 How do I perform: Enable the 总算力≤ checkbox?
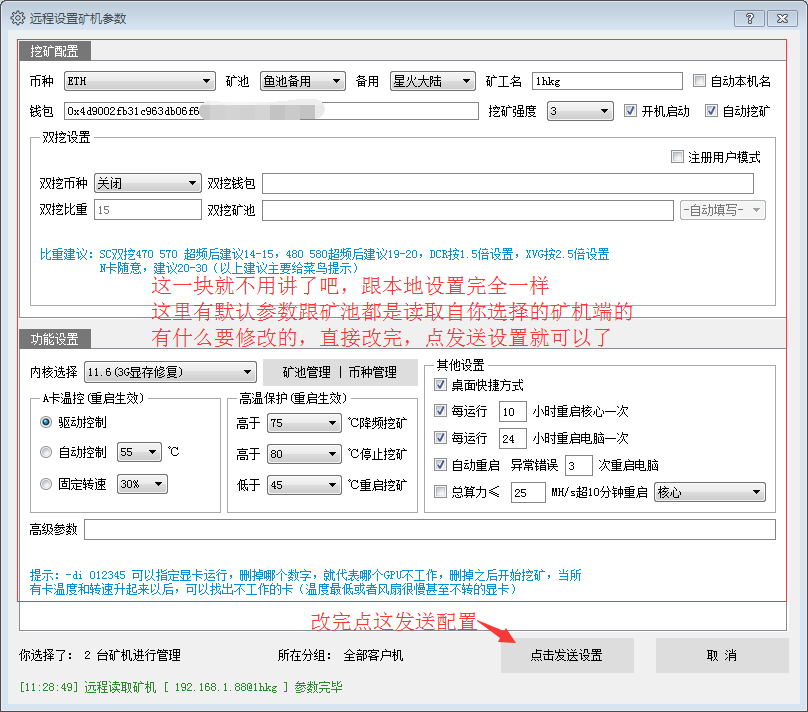pos(440,492)
